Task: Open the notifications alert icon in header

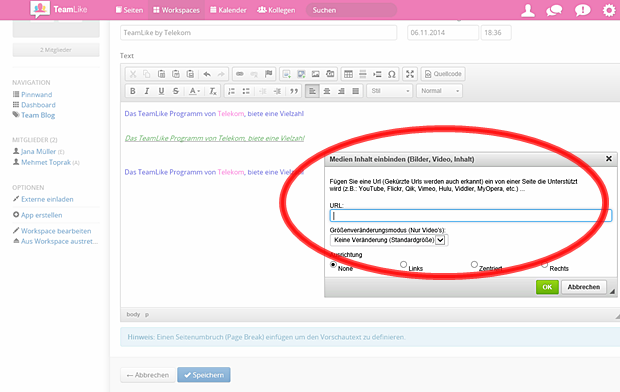Action: click(582, 10)
